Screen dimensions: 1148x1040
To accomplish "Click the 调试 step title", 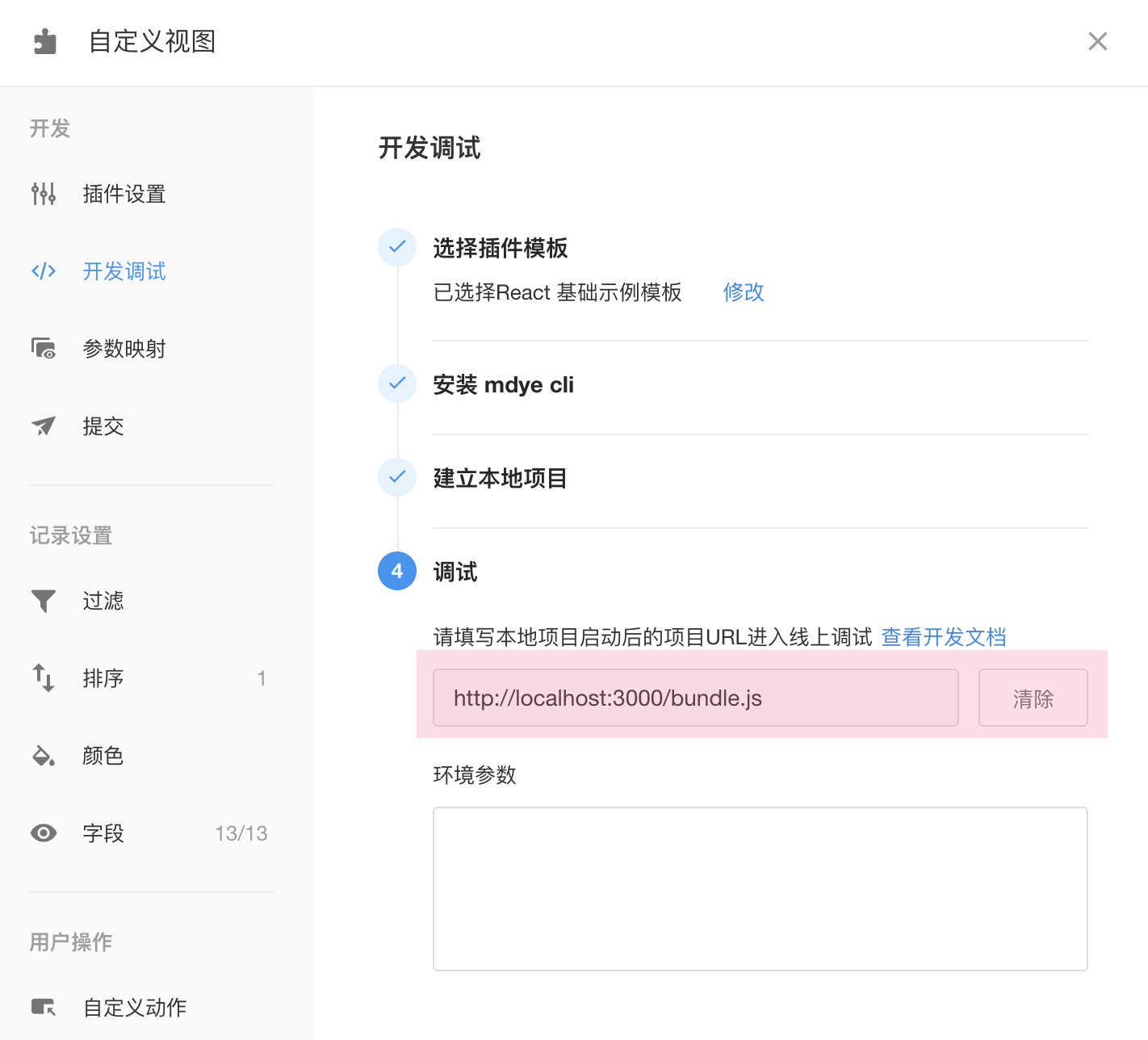I will point(455,572).
